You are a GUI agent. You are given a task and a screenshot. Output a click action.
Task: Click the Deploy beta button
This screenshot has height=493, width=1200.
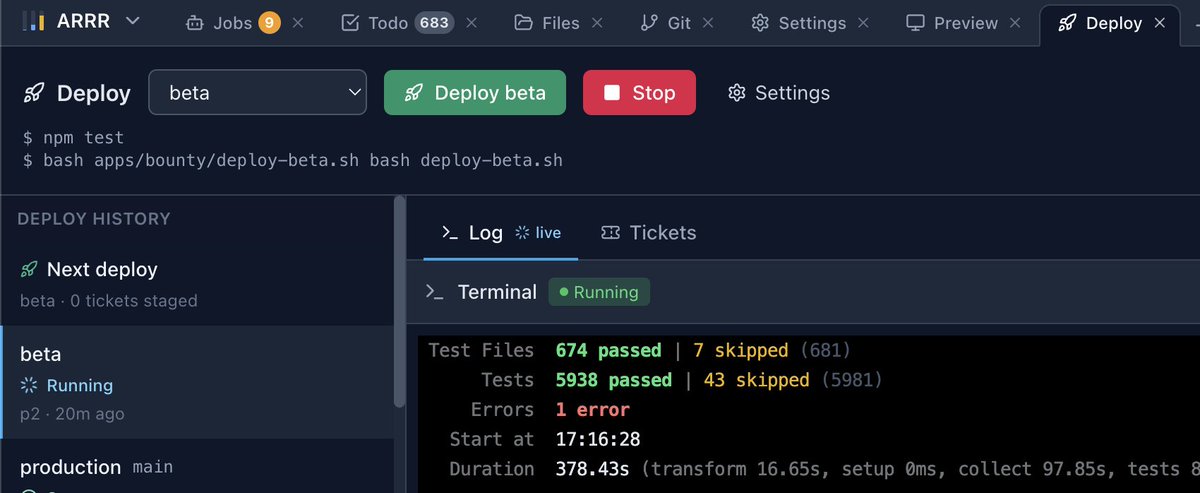click(x=475, y=93)
